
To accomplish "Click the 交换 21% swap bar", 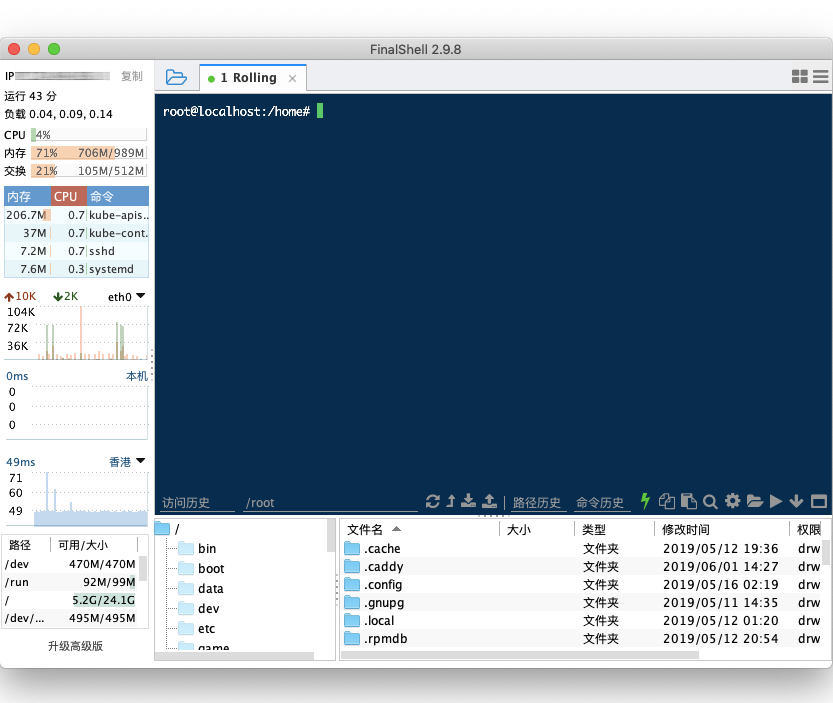I will (89, 171).
